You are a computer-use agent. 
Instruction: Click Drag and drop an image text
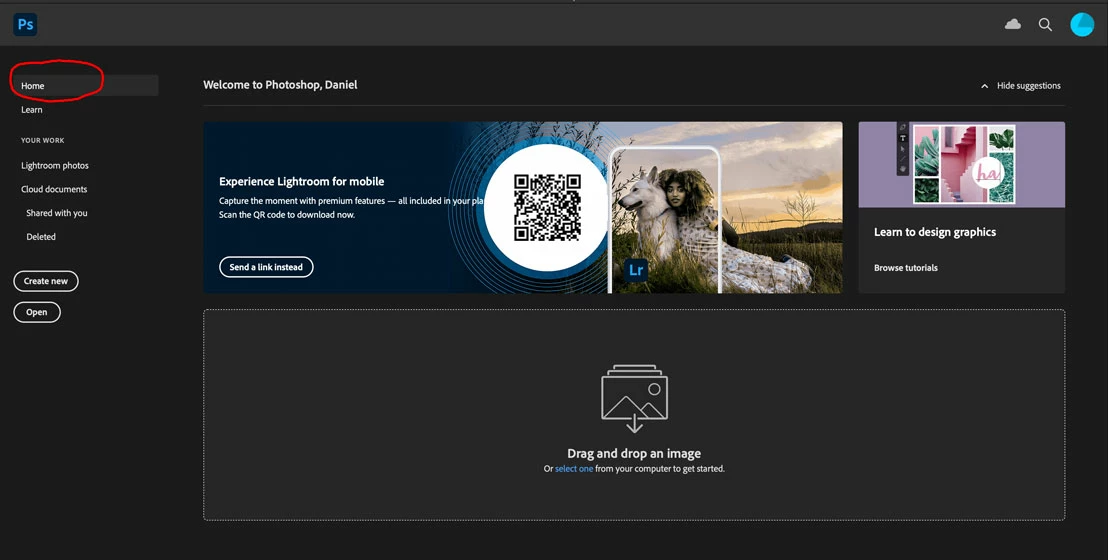(x=634, y=454)
